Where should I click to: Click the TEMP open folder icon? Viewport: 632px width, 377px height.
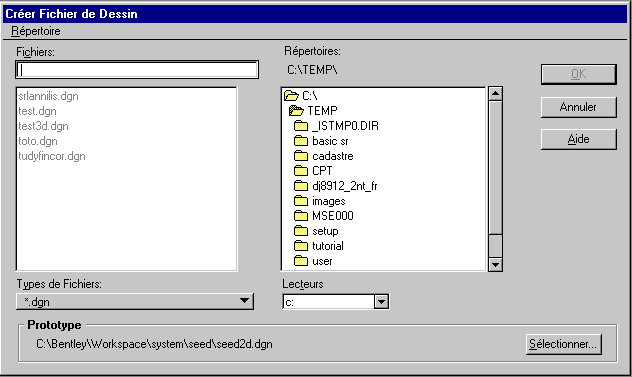[x=296, y=110]
